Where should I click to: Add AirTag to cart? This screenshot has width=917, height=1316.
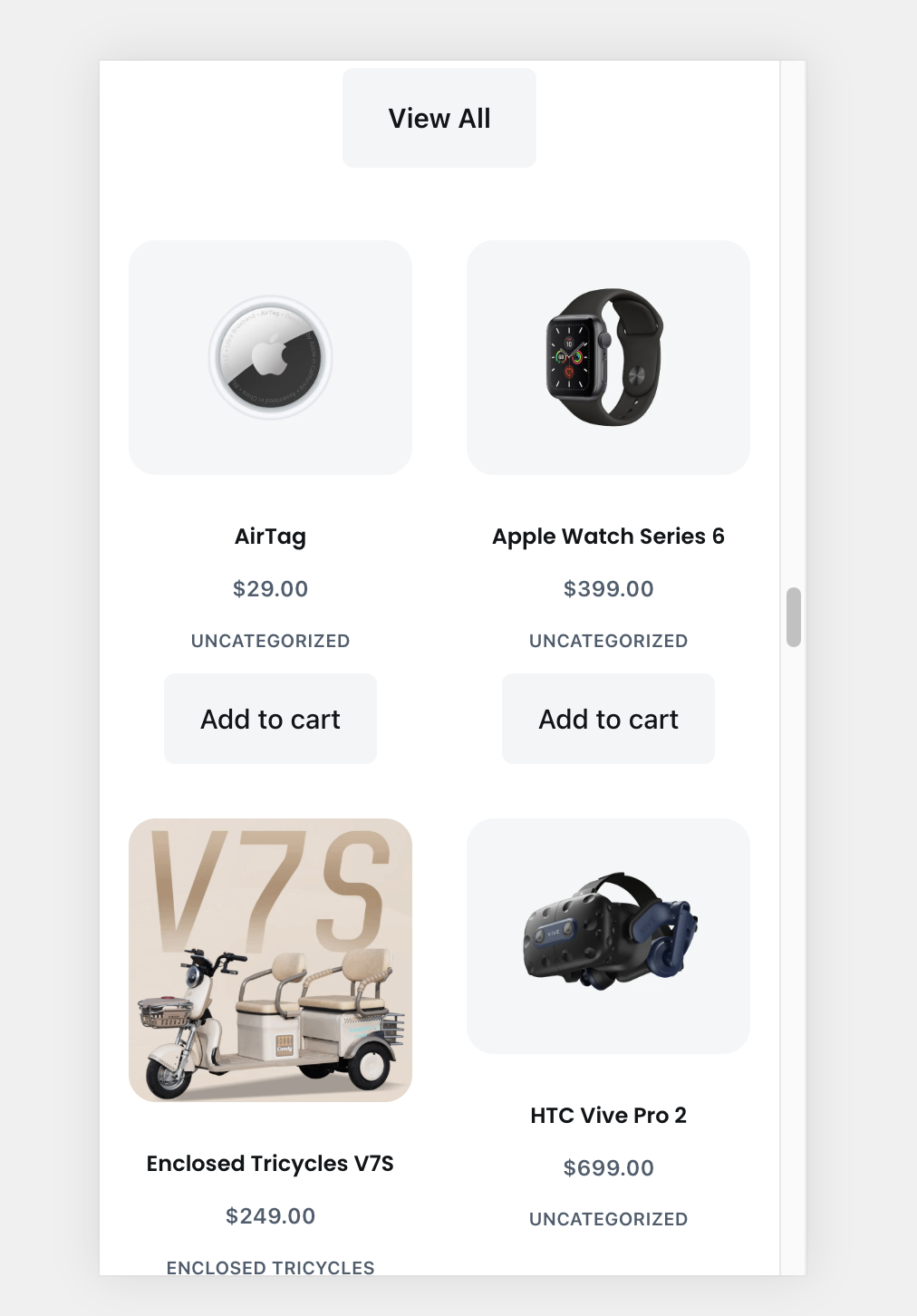[270, 719]
